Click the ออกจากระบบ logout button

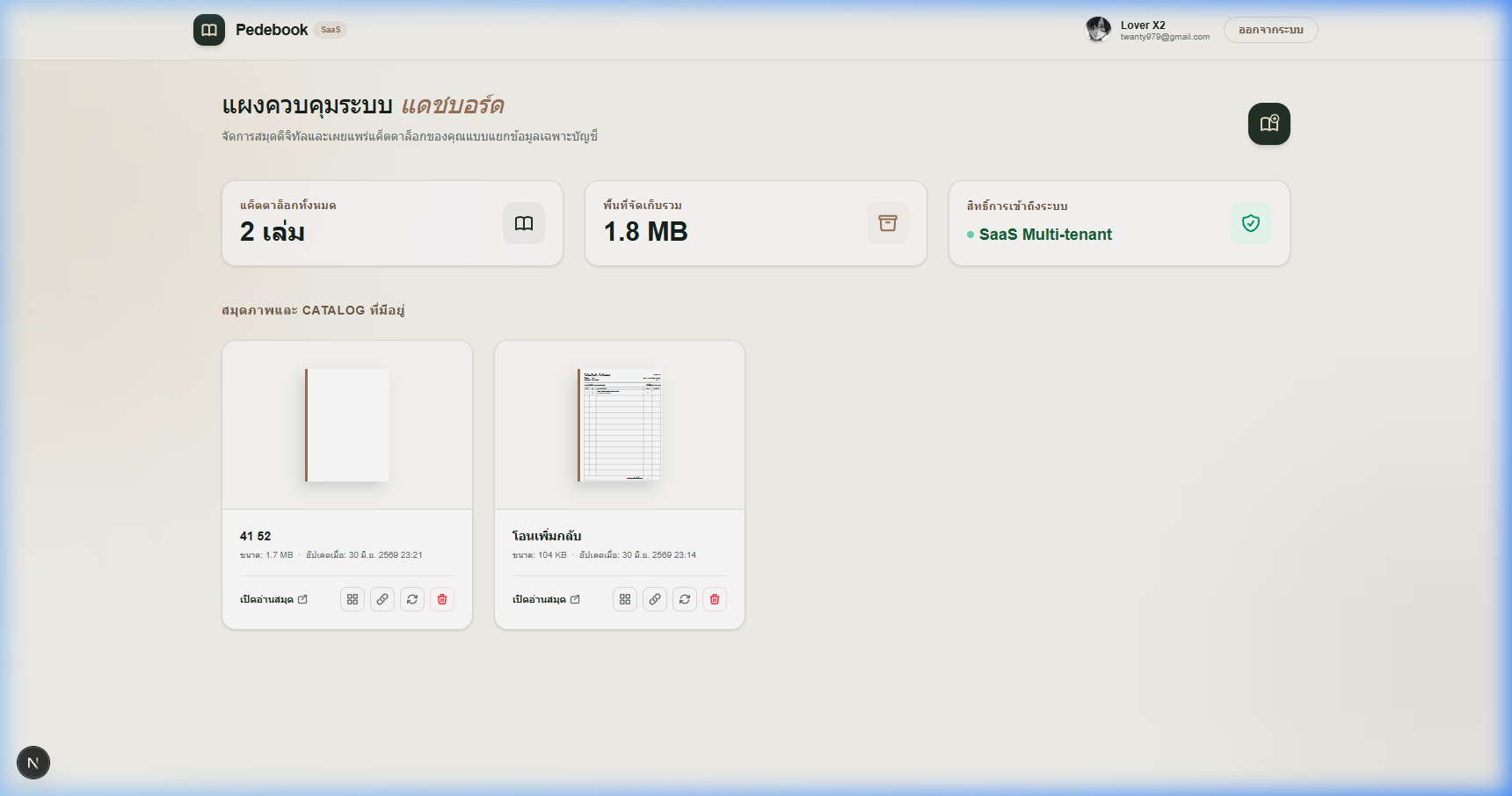click(x=1271, y=30)
